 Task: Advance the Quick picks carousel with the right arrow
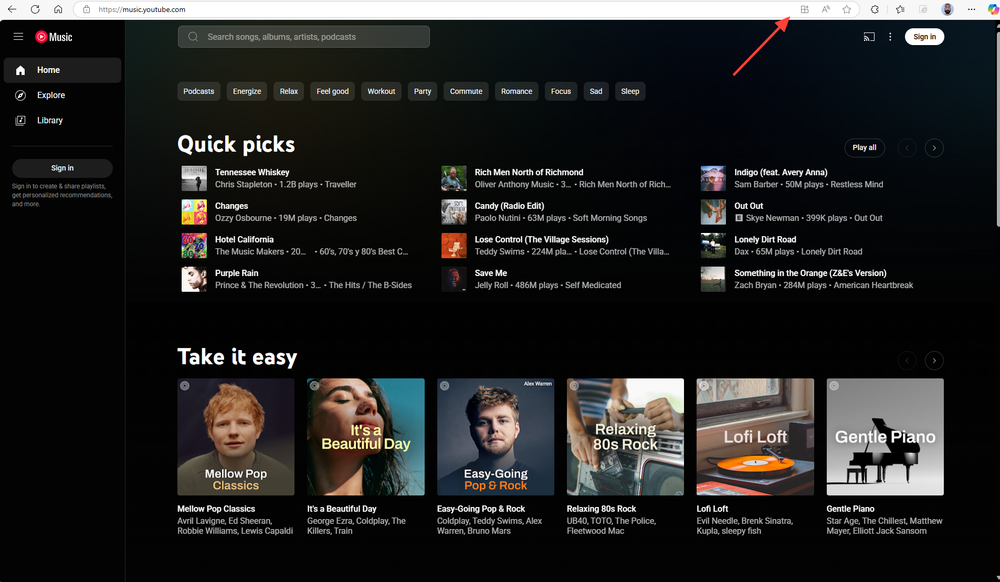[x=934, y=147]
